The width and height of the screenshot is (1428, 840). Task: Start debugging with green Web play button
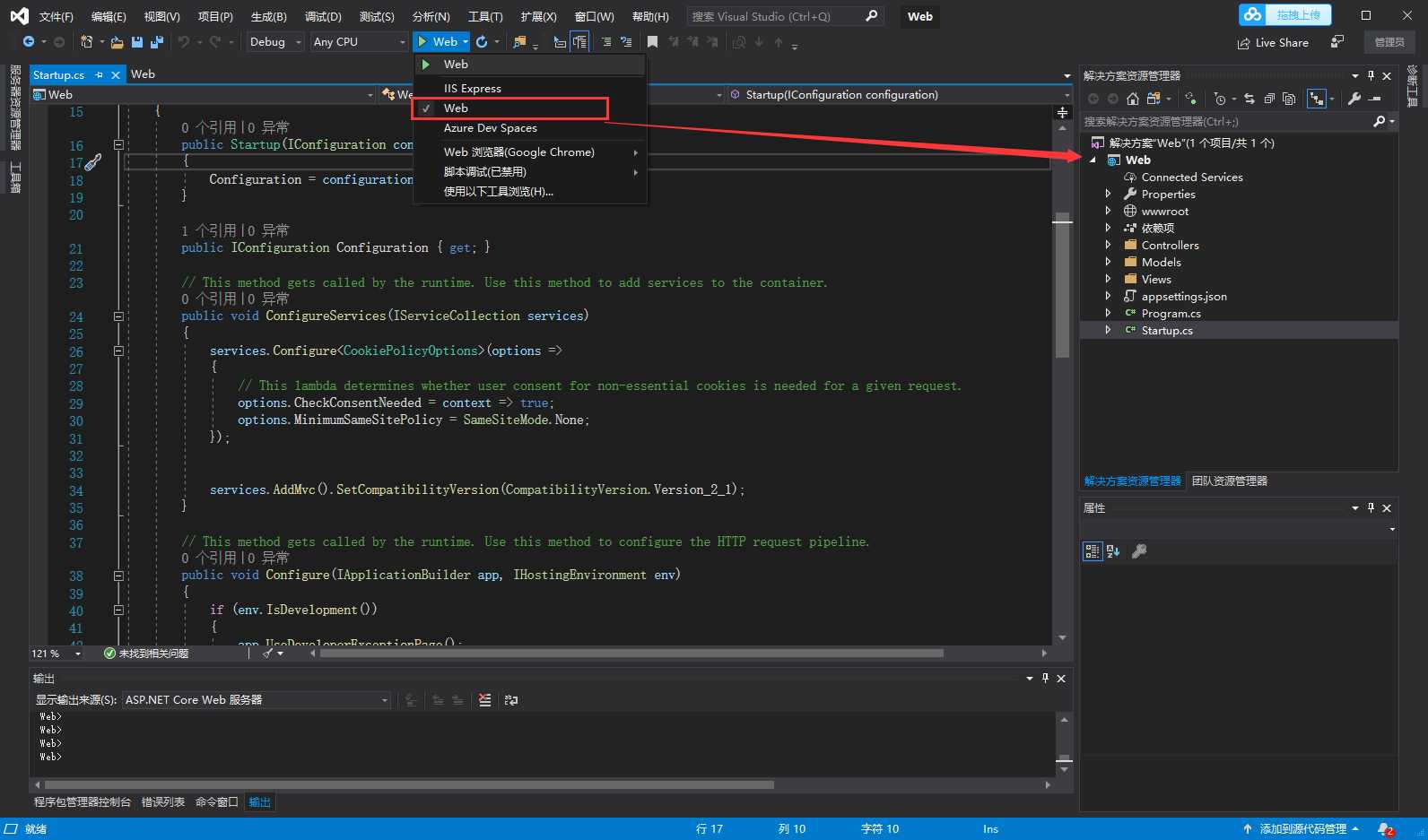tap(439, 41)
